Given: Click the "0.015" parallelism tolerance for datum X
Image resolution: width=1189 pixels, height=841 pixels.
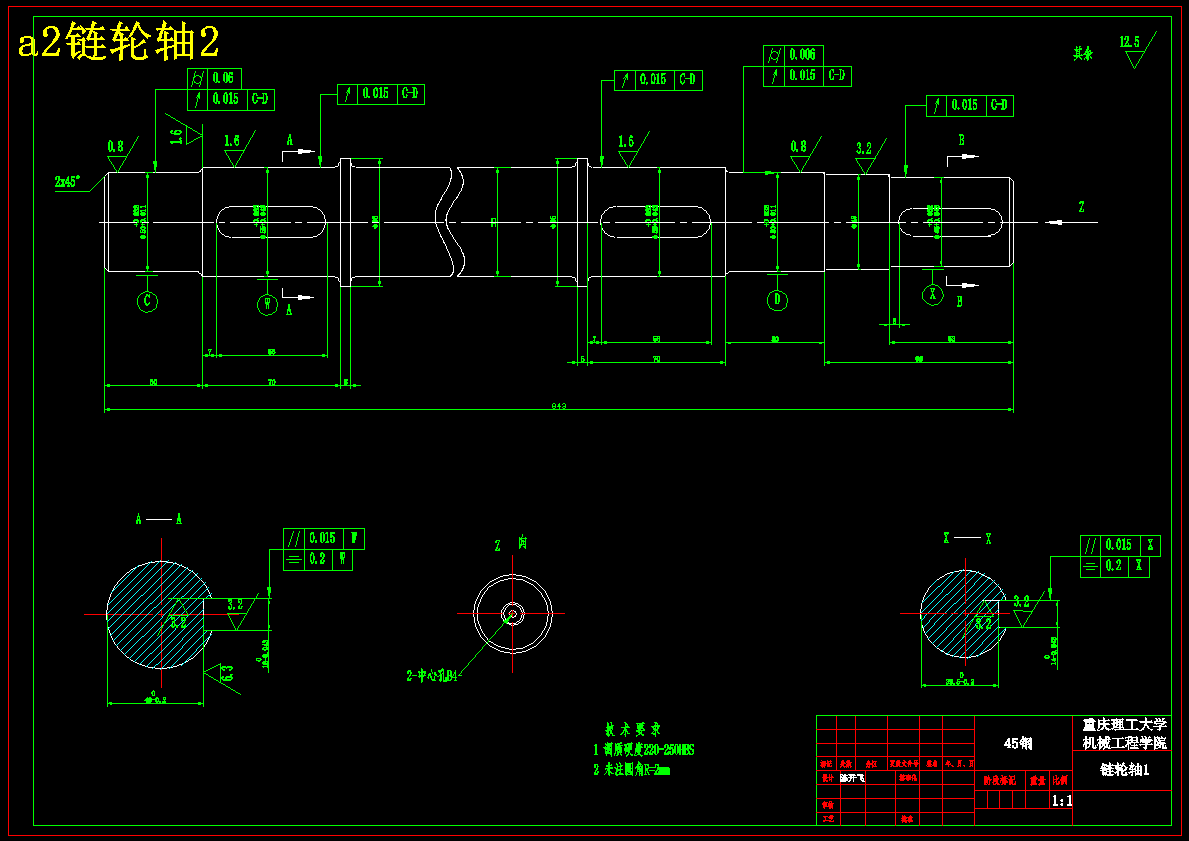Looking at the screenshot, I should (x=1118, y=545).
